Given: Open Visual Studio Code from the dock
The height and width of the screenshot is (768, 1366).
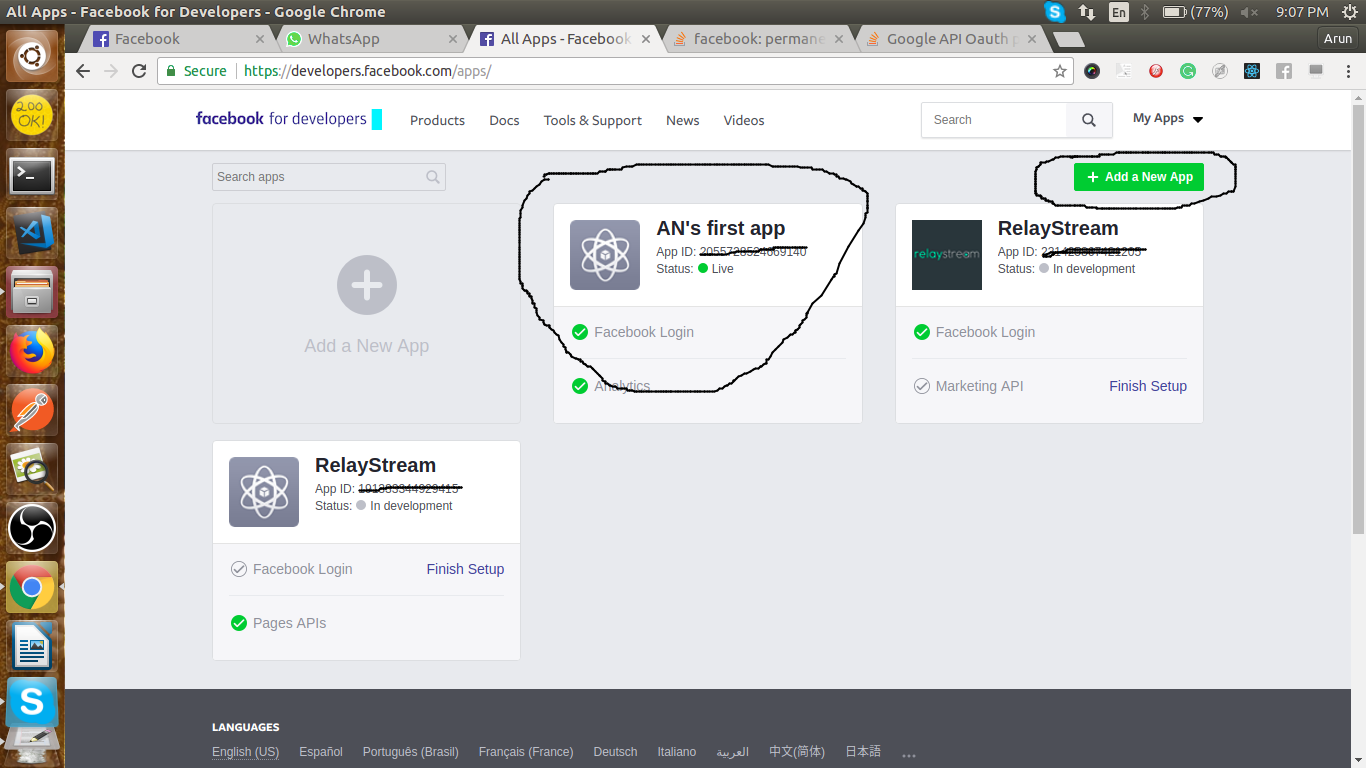Looking at the screenshot, I should click(x=32, y=233).
